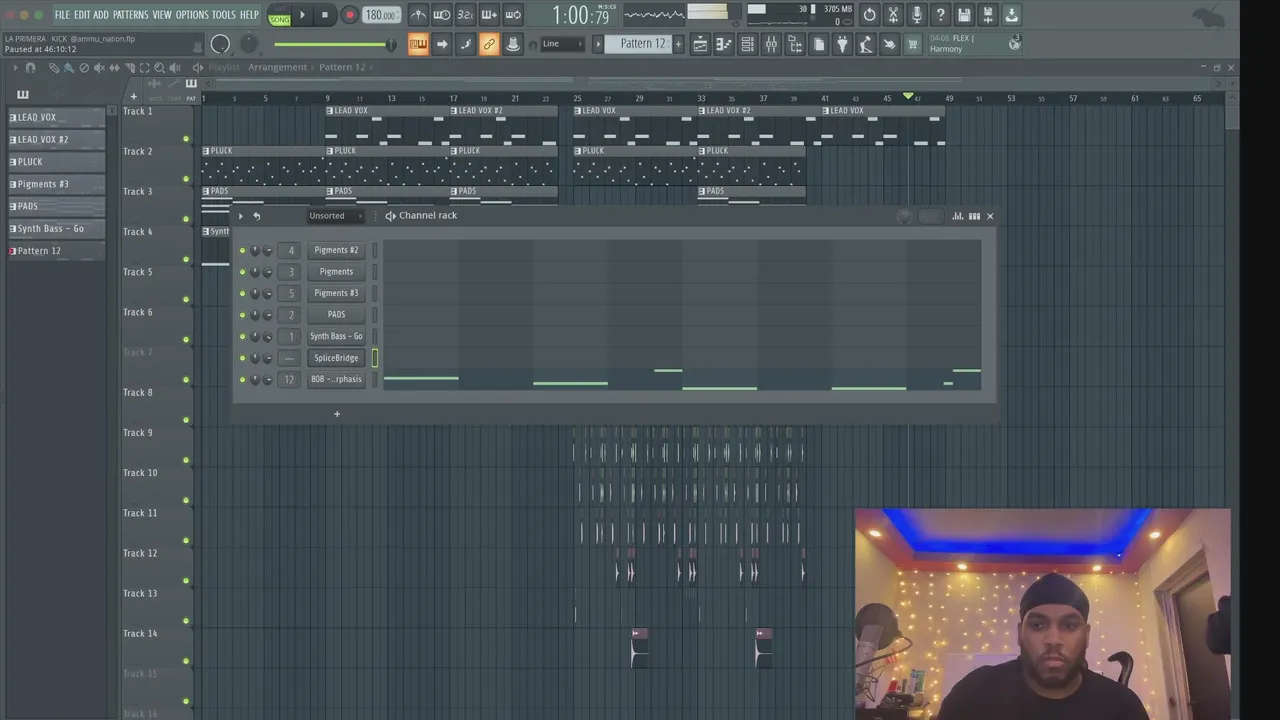Mute the 808 channel green LED
The image size is (1280, 720).
[x=242, y=380]
